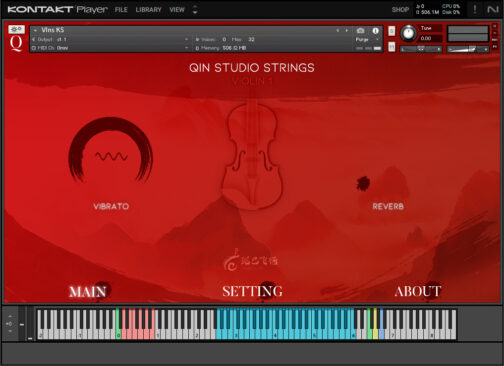This screenshot has width=504, height=366.
Task: Open the Output channel dropdown
Action: click(110, 39)
